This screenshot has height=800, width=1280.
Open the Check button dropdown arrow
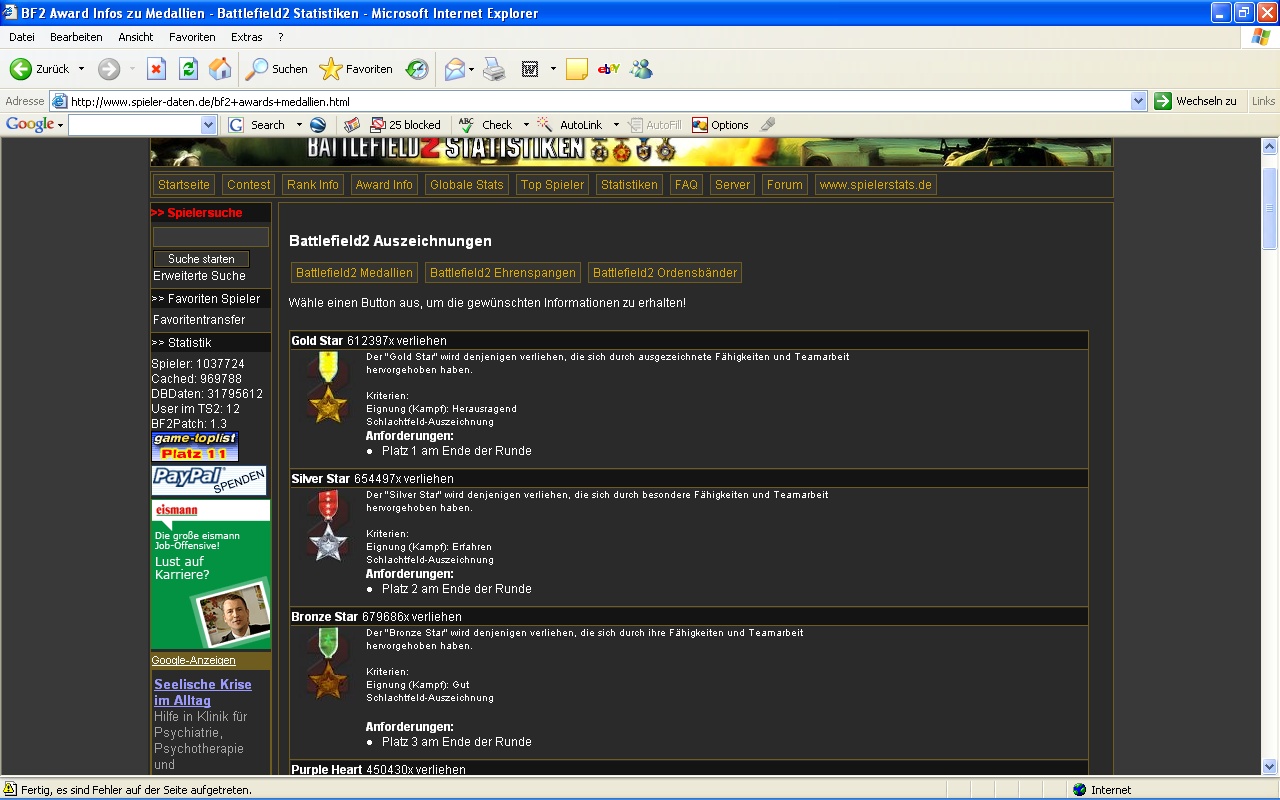(526, 125)
